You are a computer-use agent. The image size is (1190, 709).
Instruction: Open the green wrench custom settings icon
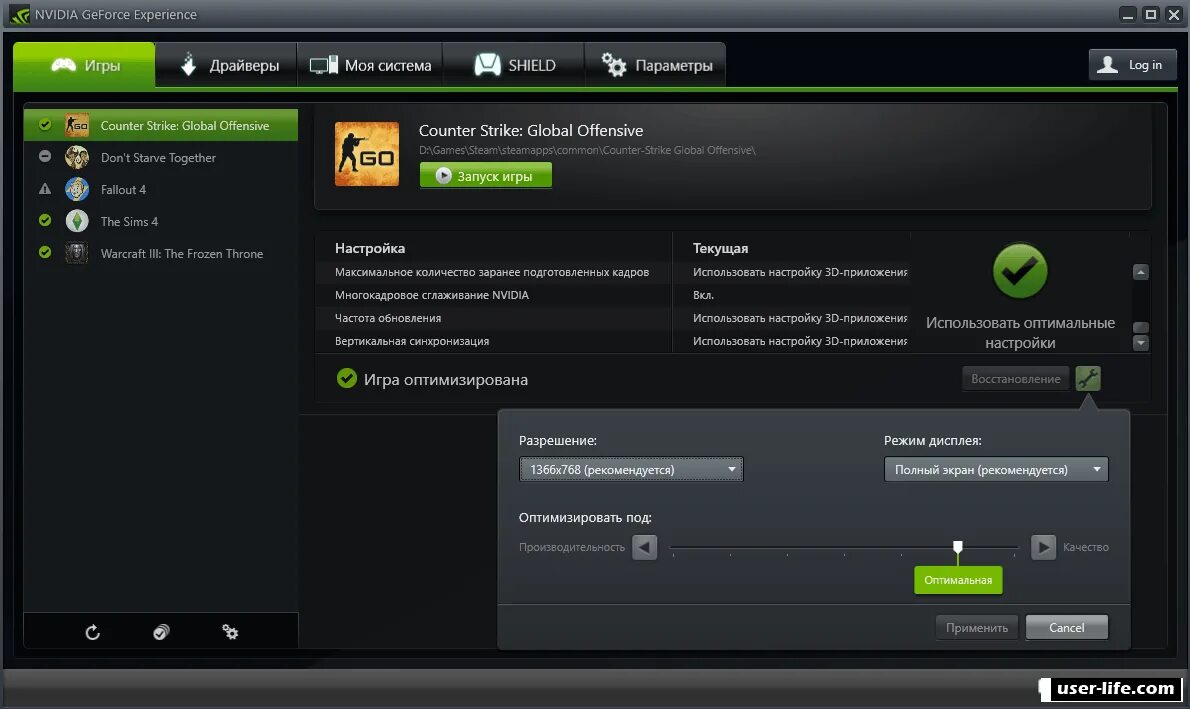[1088, 378]
